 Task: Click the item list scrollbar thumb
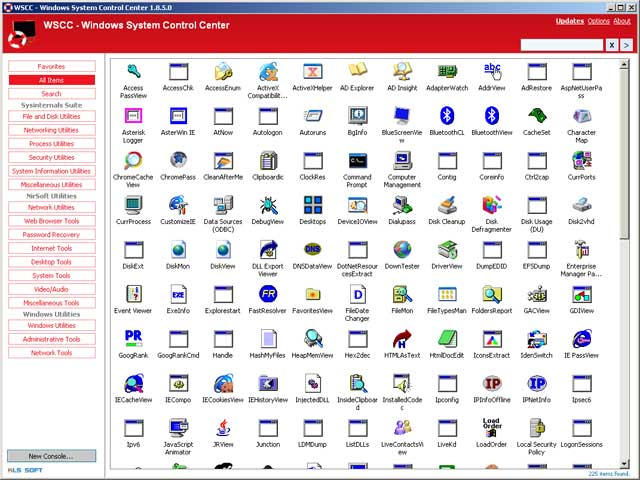(624, 154)
